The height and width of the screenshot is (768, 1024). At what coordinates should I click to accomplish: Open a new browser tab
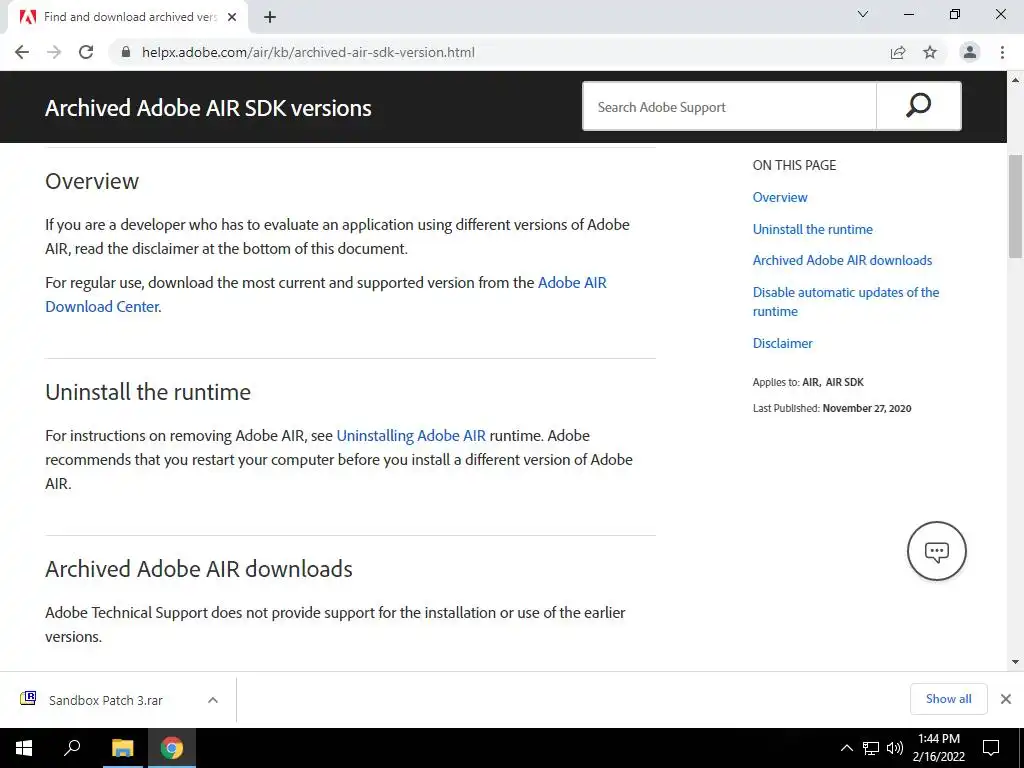coord(270,17)
